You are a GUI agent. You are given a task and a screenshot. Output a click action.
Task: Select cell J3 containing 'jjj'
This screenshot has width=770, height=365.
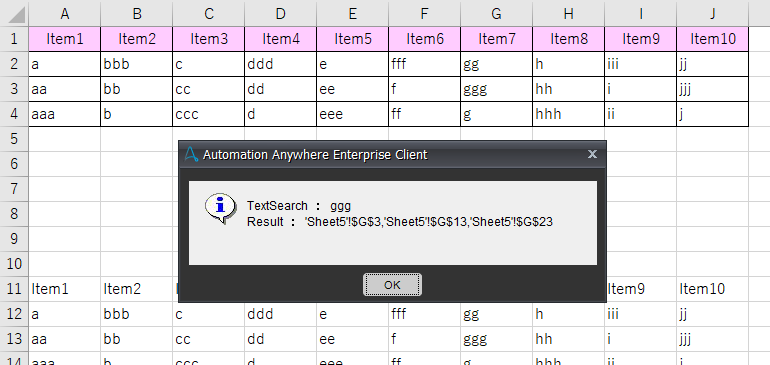713,89
